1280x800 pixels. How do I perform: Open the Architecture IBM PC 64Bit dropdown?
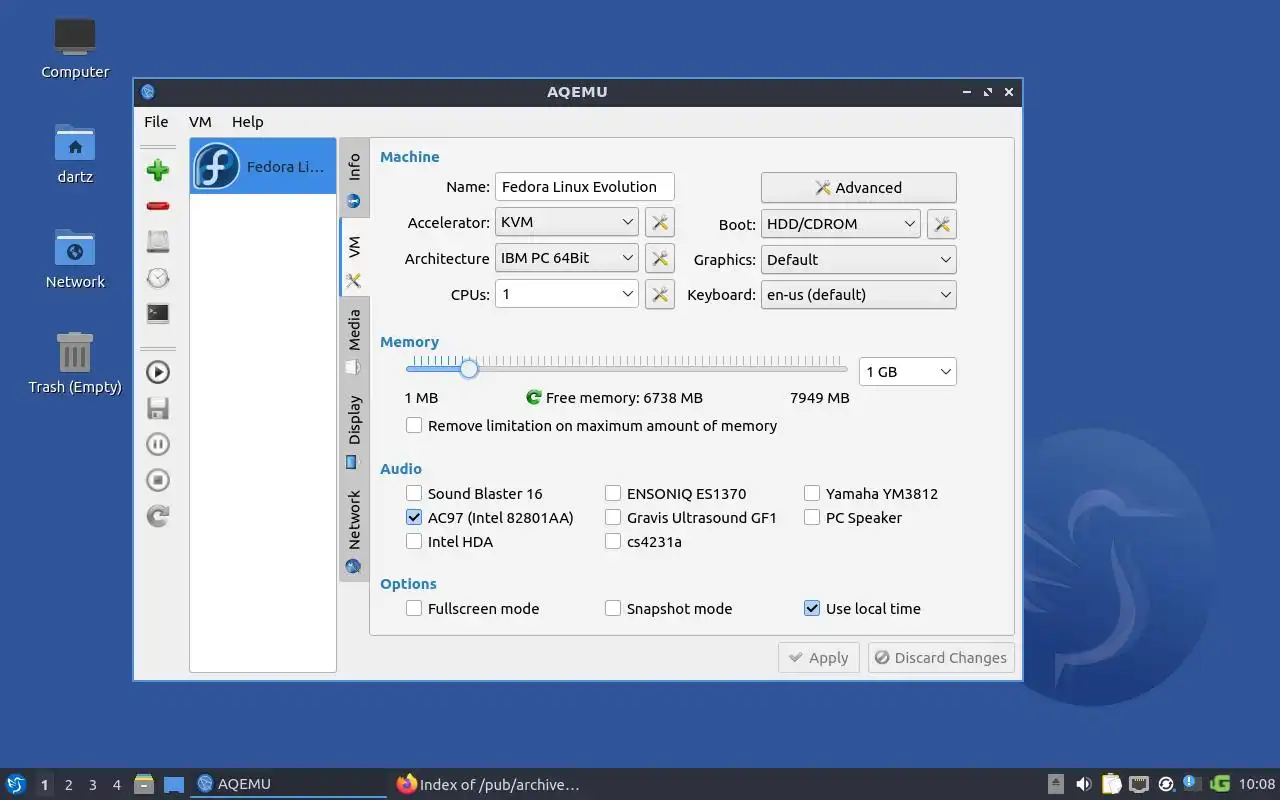click(x=566, y=258)
